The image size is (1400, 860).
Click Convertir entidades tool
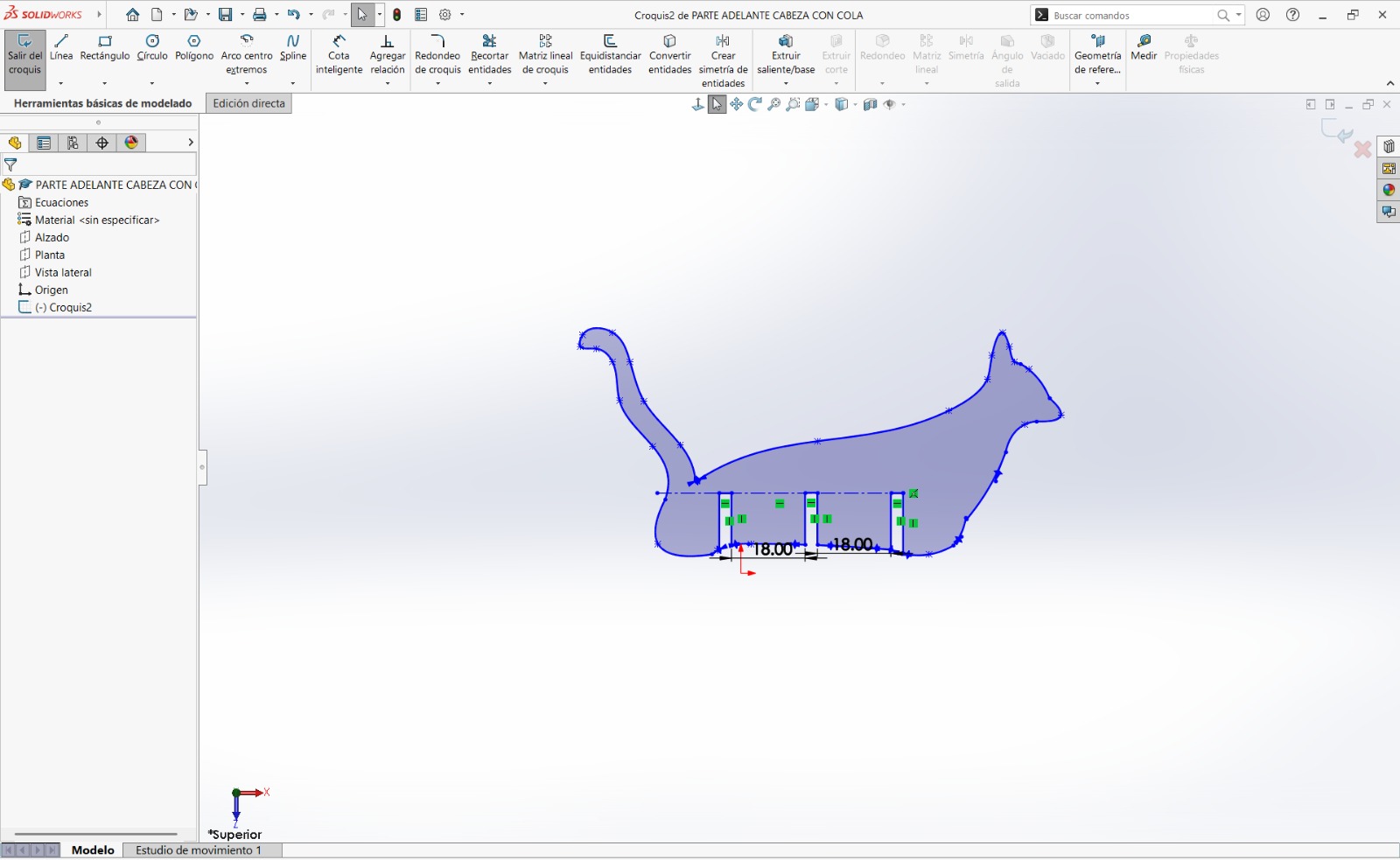670,55
